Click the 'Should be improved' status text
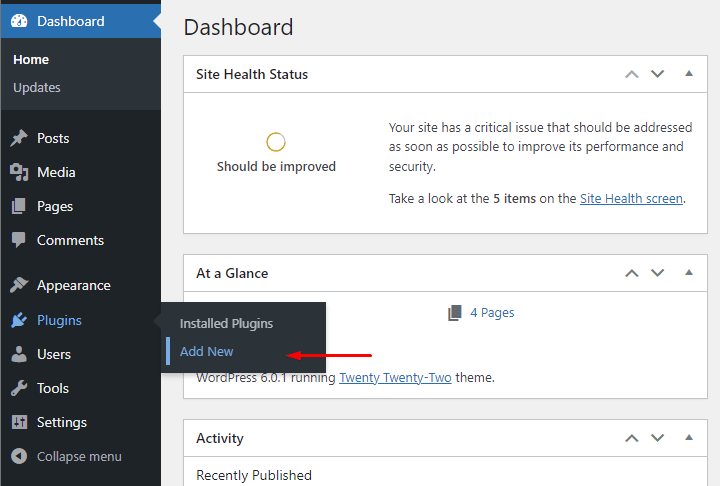This screenshot has height=486, width=720. point(276,166)
